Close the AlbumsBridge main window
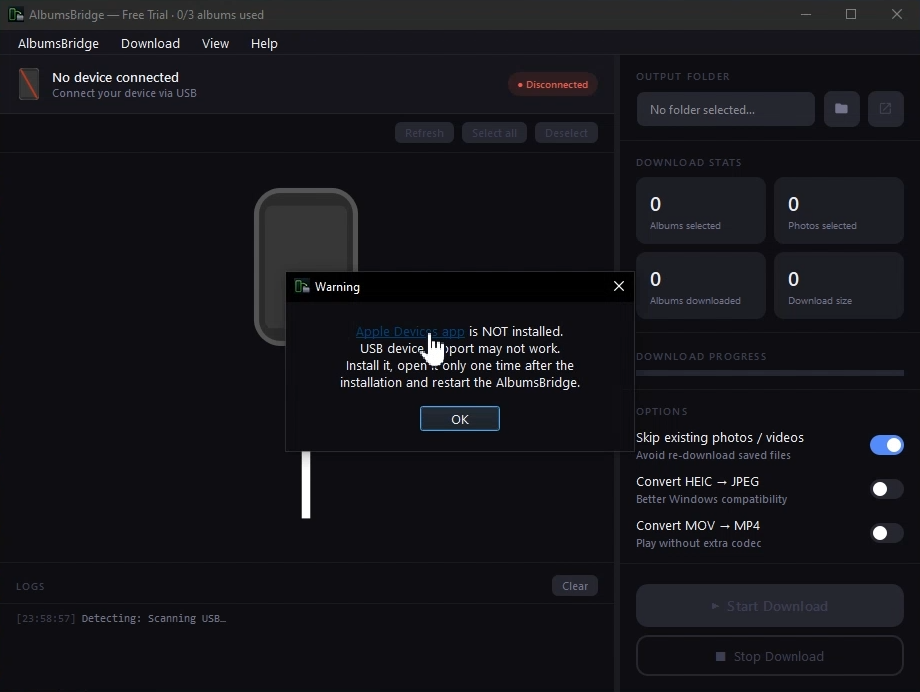920x692 pixels. coord(897,14)
